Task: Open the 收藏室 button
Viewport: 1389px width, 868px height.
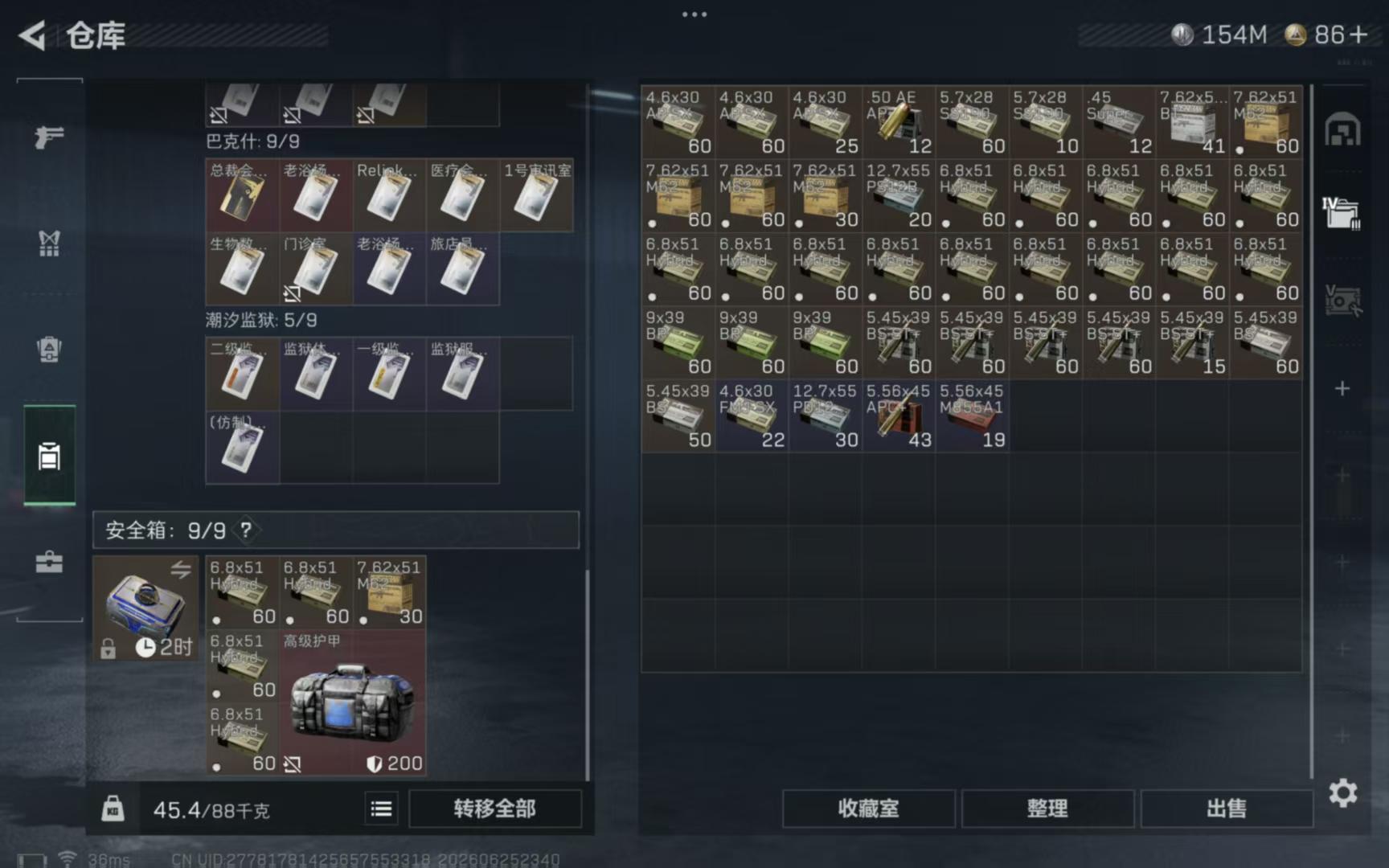Action: 869,809
